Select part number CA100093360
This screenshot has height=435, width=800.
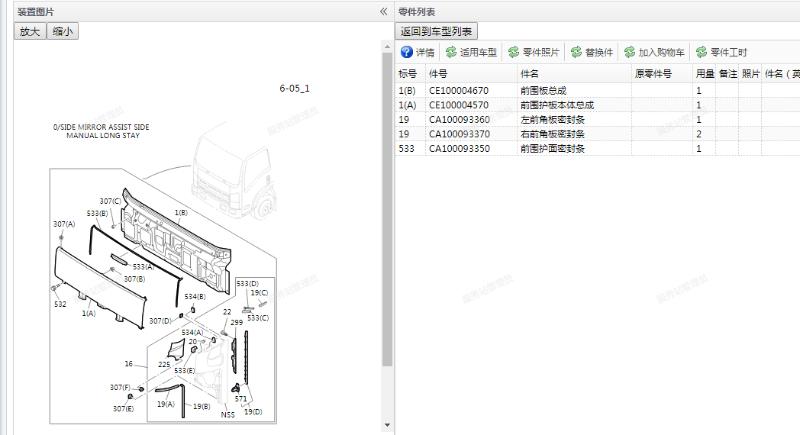click(x=459, y=120)
